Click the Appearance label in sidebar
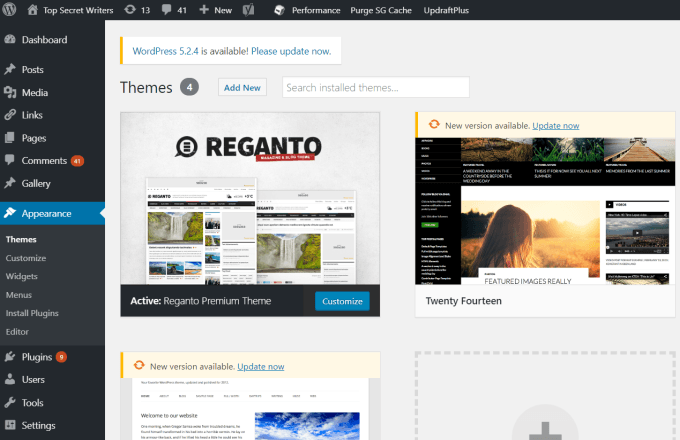 point(46,213)
